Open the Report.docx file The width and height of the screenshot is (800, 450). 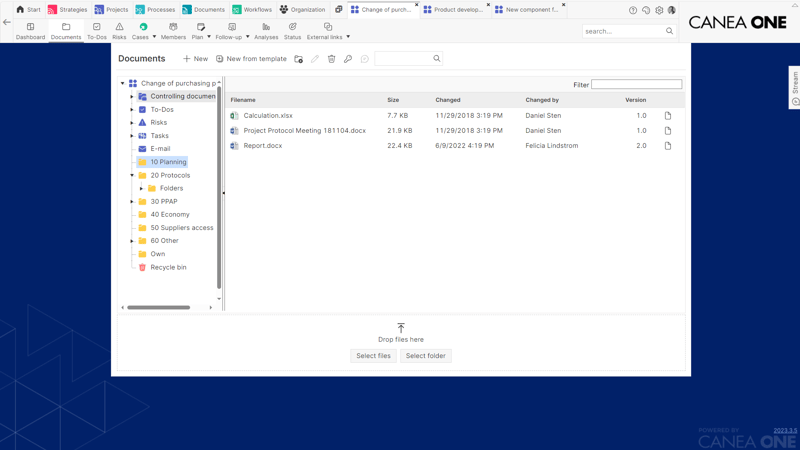[x=263, y=146]
